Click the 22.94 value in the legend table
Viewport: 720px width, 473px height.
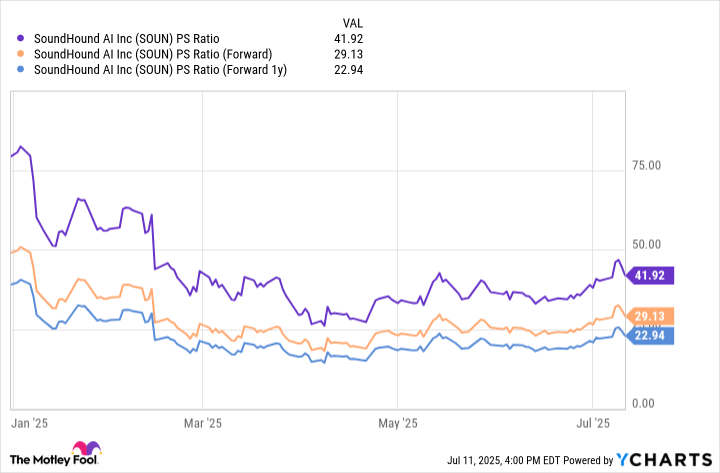point(349,70)
